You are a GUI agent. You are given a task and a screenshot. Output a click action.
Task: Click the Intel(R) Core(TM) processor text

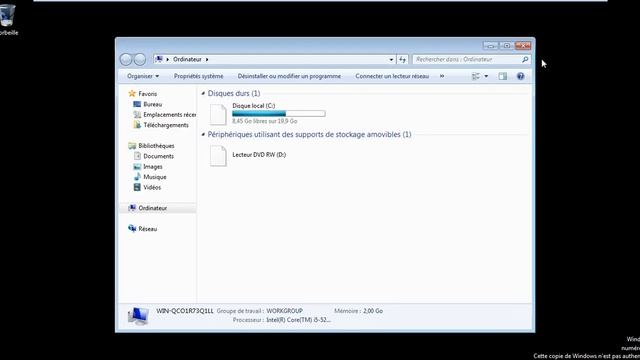click(298, 320)
